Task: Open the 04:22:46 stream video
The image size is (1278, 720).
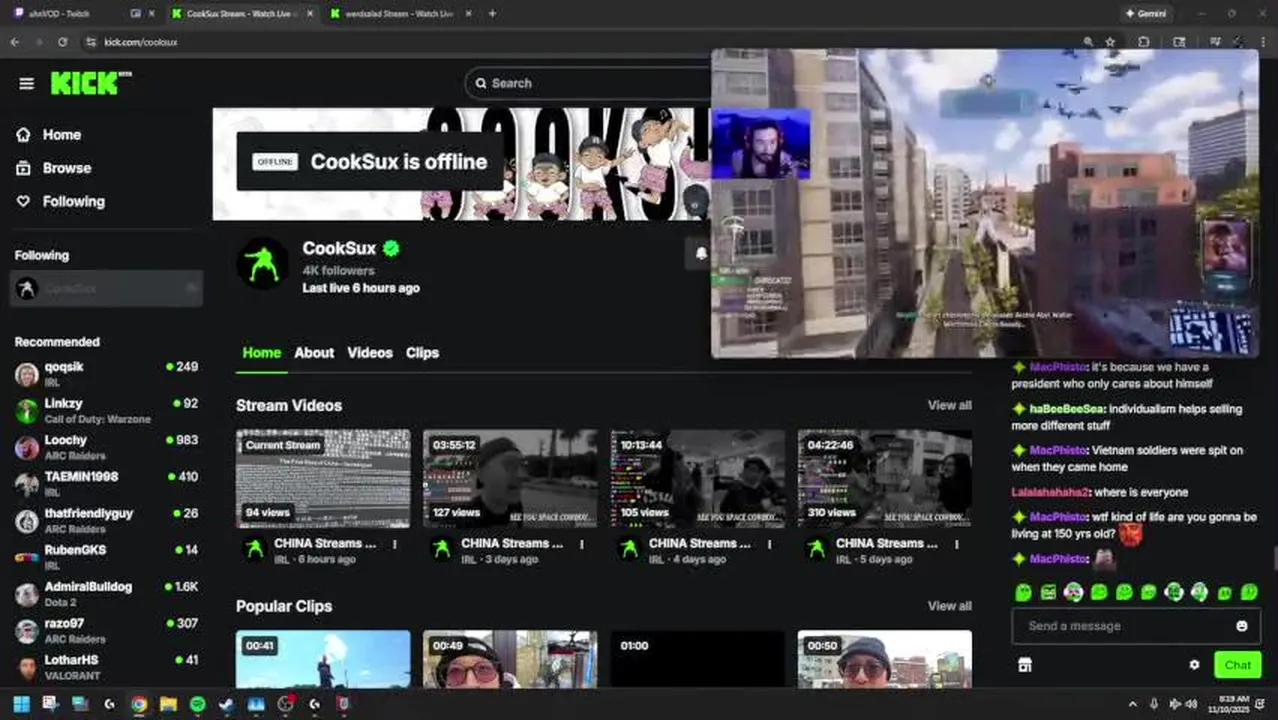Action: pos(885,478)
